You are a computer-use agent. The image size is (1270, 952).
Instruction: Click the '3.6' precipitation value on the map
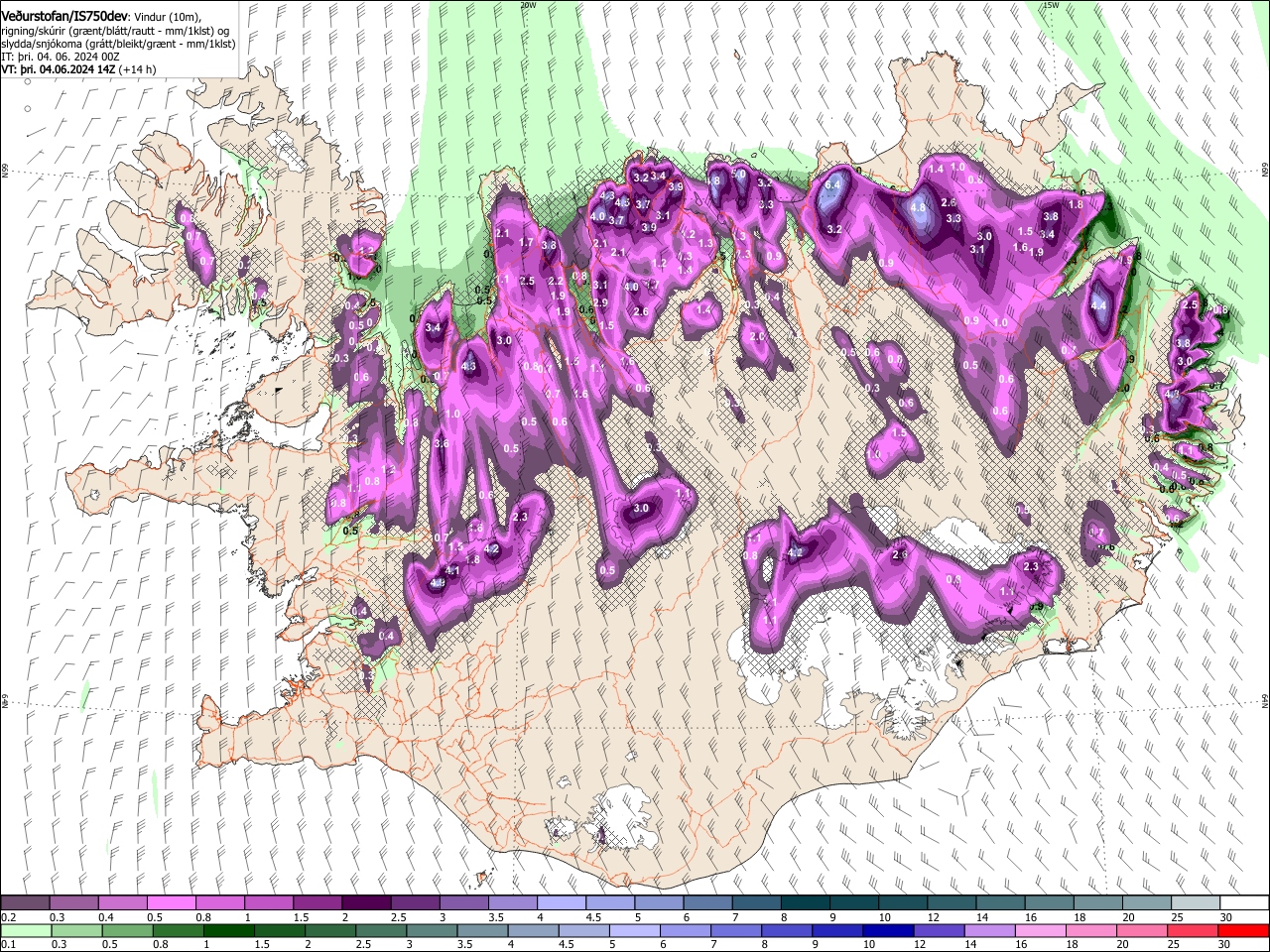click(442, 443)
